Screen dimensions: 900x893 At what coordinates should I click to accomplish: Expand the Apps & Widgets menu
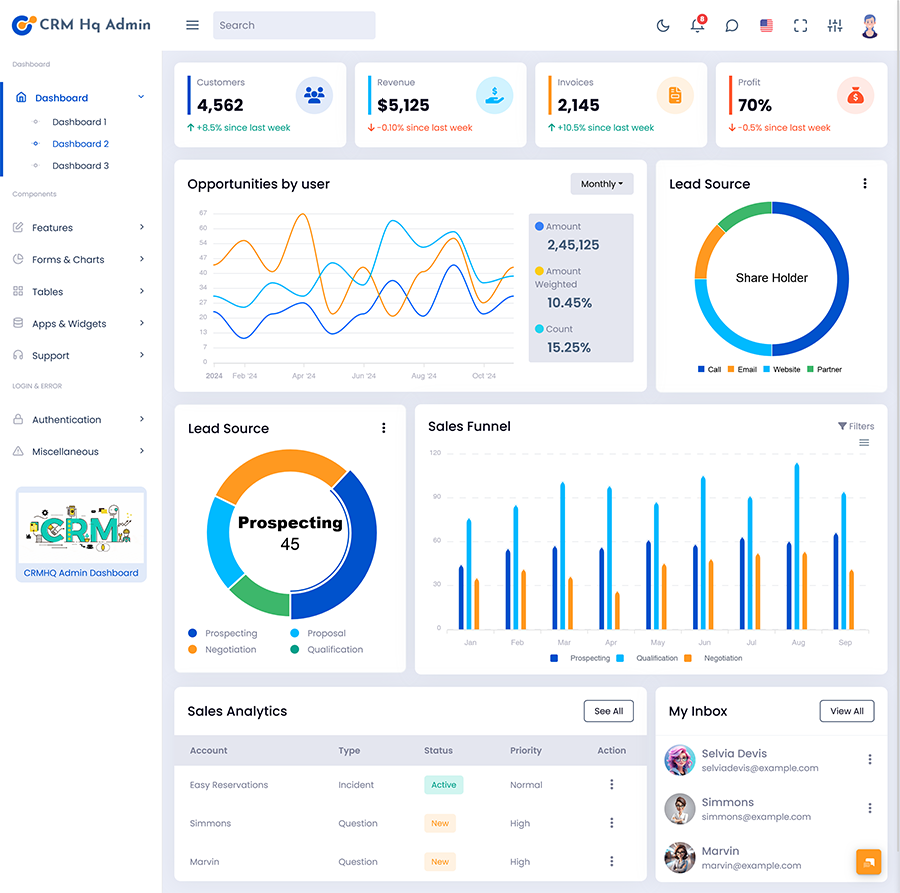click(79, 324)
